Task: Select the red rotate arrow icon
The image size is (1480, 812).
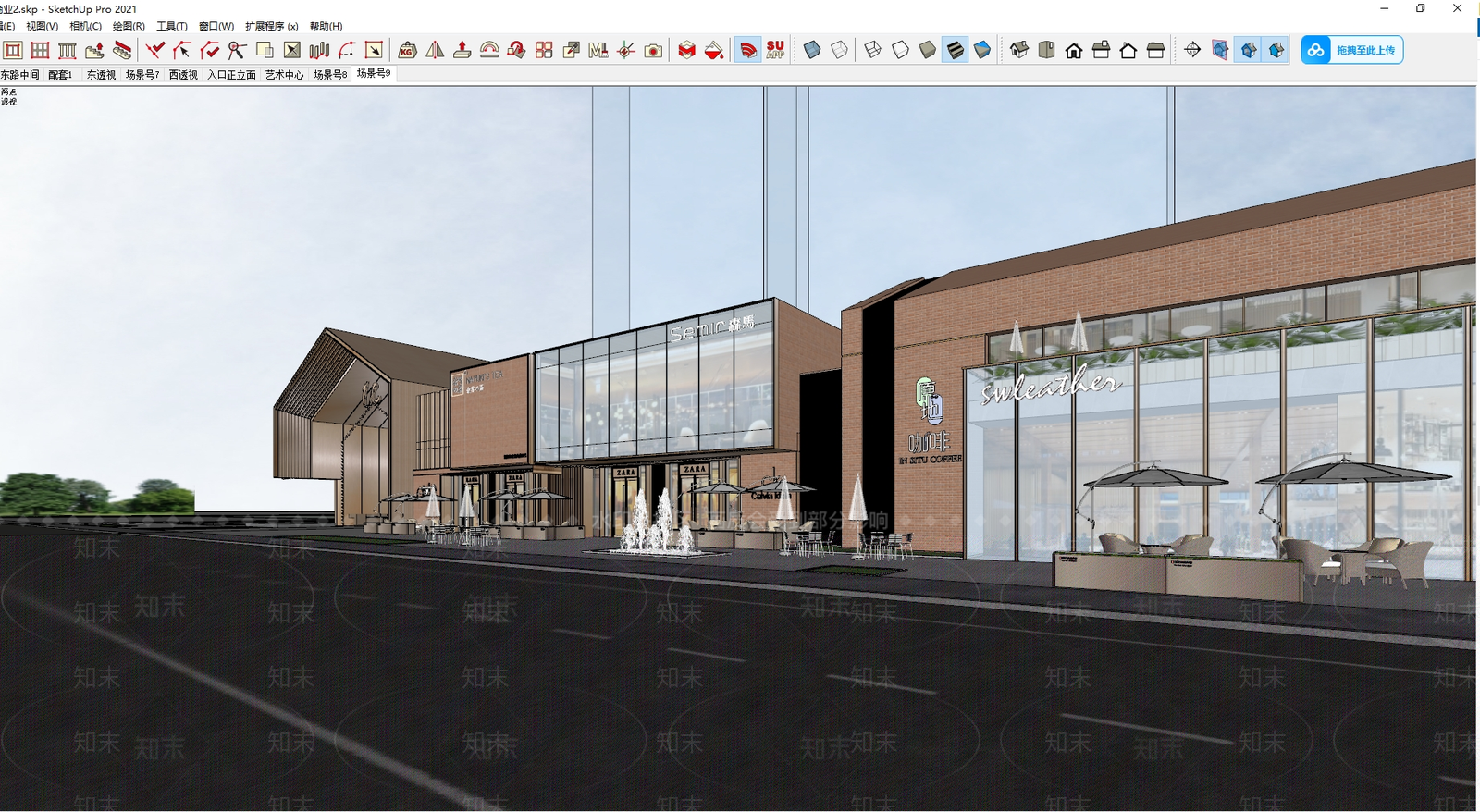Action: point(516,50)
